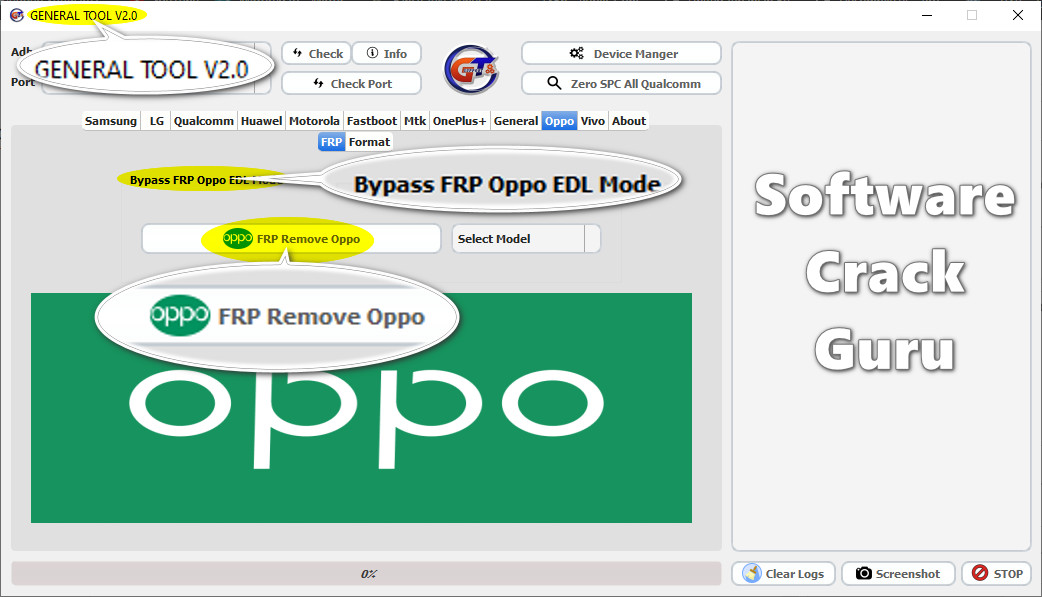Image resolution: width=1042 pixels, height=597 pixels.
Task: Open the Samsung tab
Action: [110, 121]
